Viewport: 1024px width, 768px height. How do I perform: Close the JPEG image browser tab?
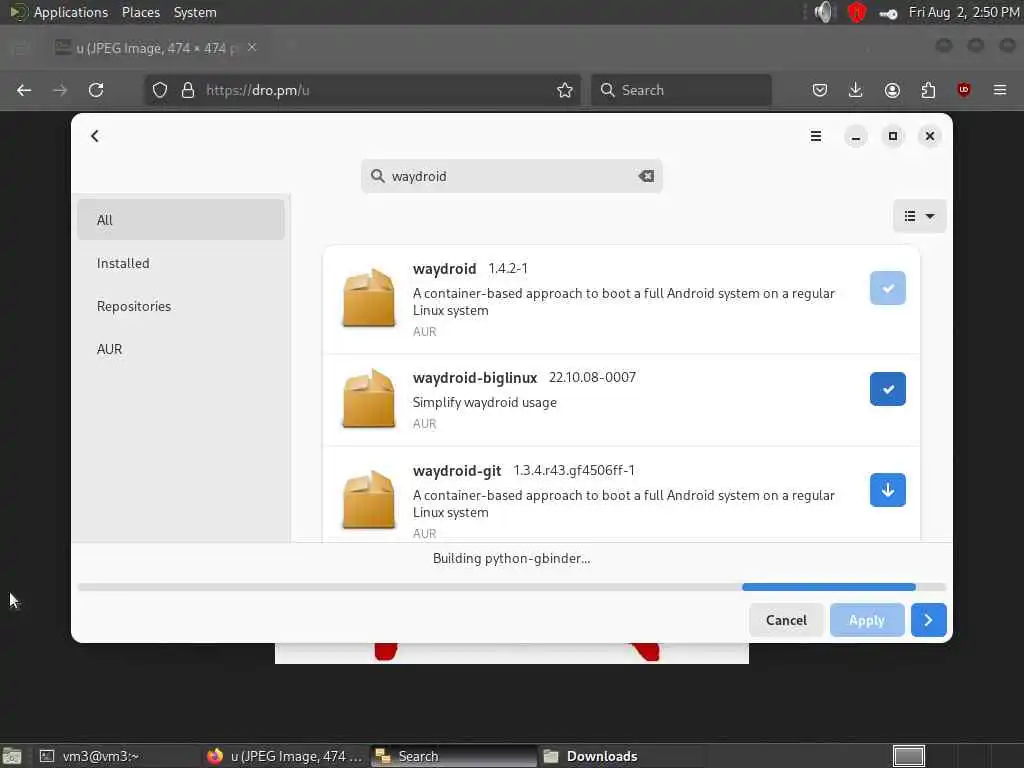tap(252, 47)
